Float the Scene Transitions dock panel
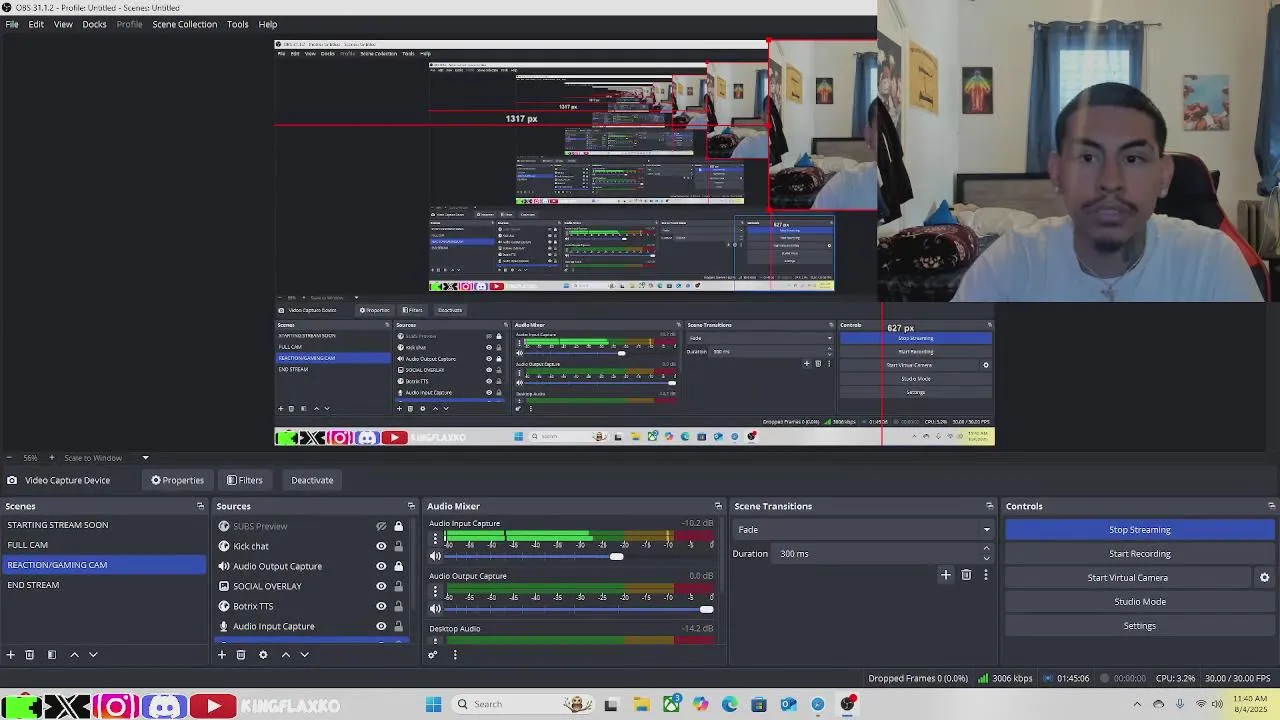Viewport: 1280px width, 720px height. pos(990,506)
